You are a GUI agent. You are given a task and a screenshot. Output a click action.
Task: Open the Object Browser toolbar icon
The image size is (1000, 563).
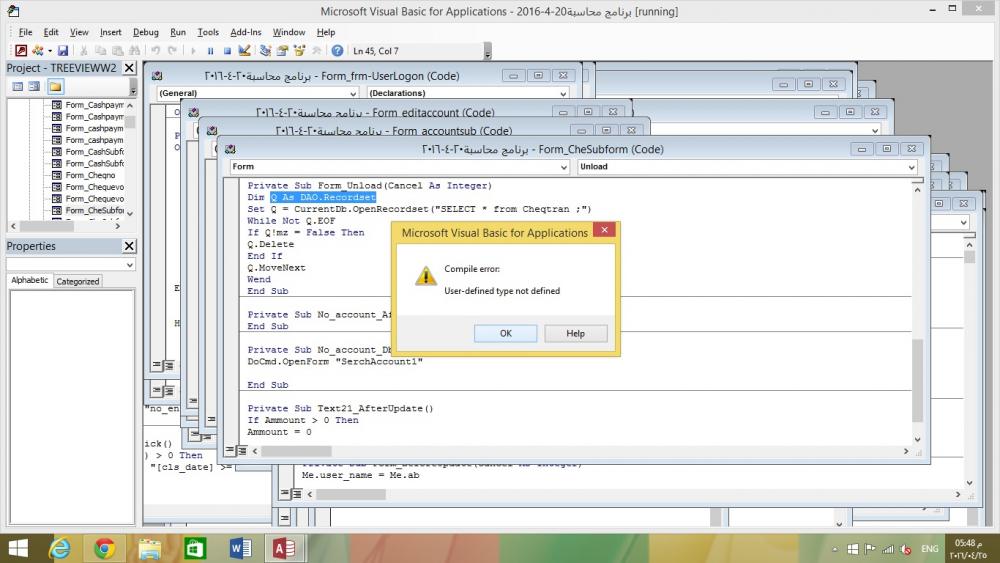pyautogui.click(x=299, y=50)
